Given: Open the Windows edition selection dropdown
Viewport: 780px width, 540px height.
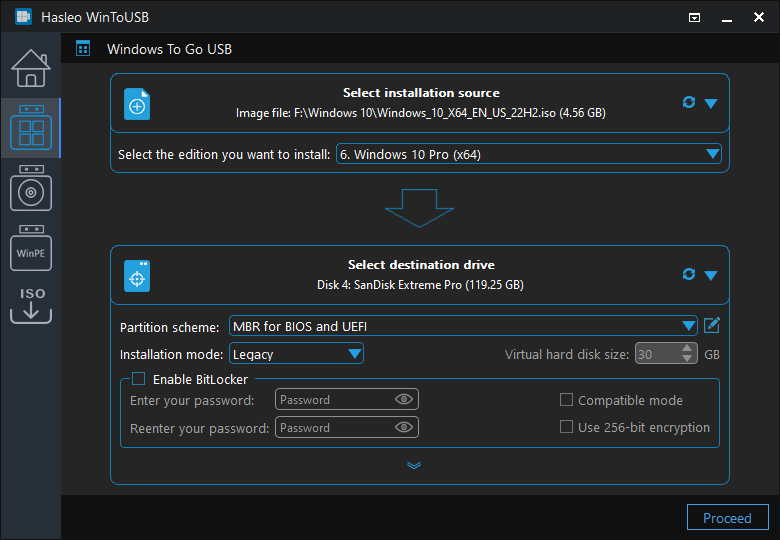Looking at the screenshot, I should pos(529,154).
